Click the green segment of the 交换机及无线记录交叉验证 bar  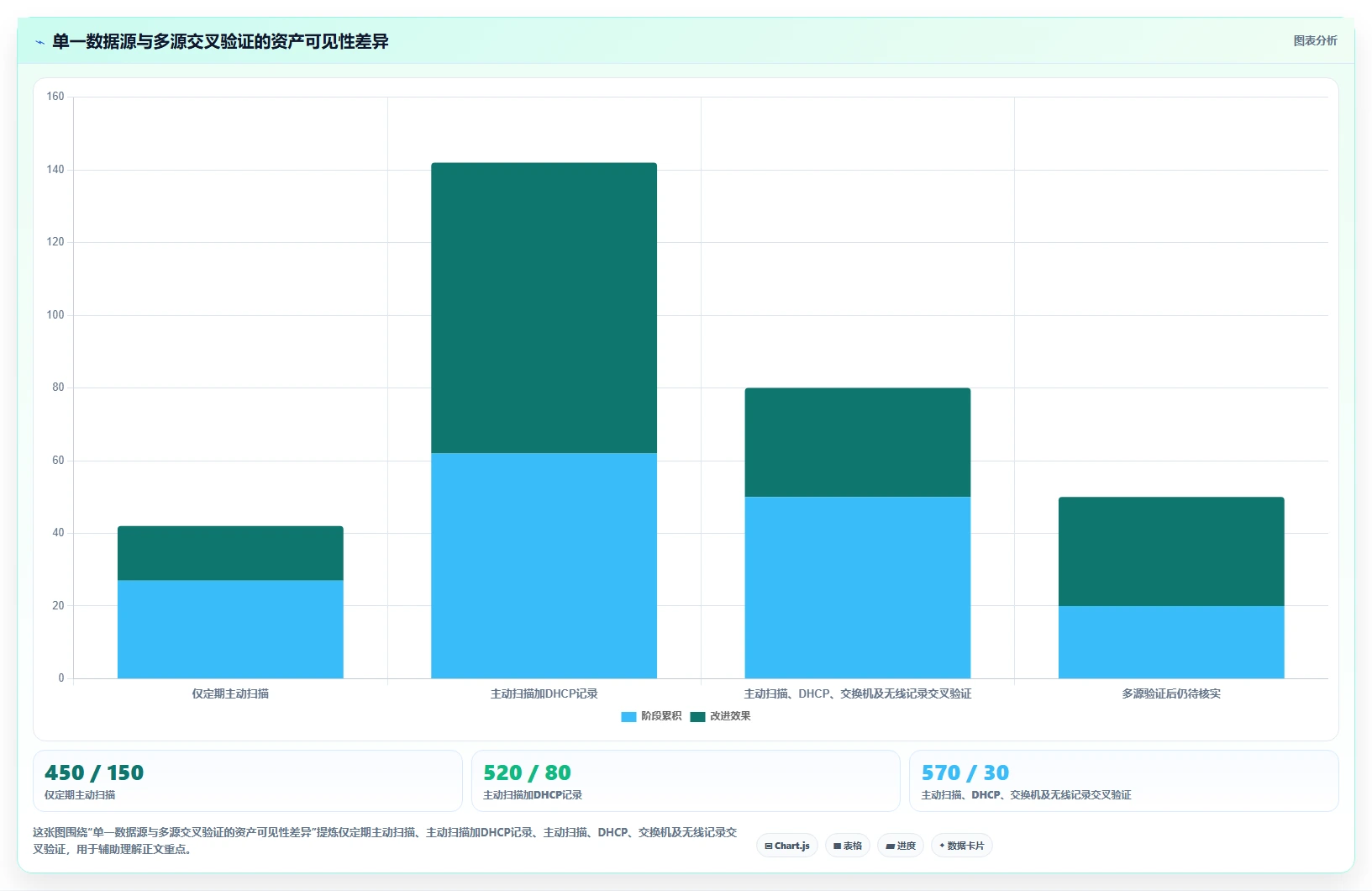tap(858, 442)
